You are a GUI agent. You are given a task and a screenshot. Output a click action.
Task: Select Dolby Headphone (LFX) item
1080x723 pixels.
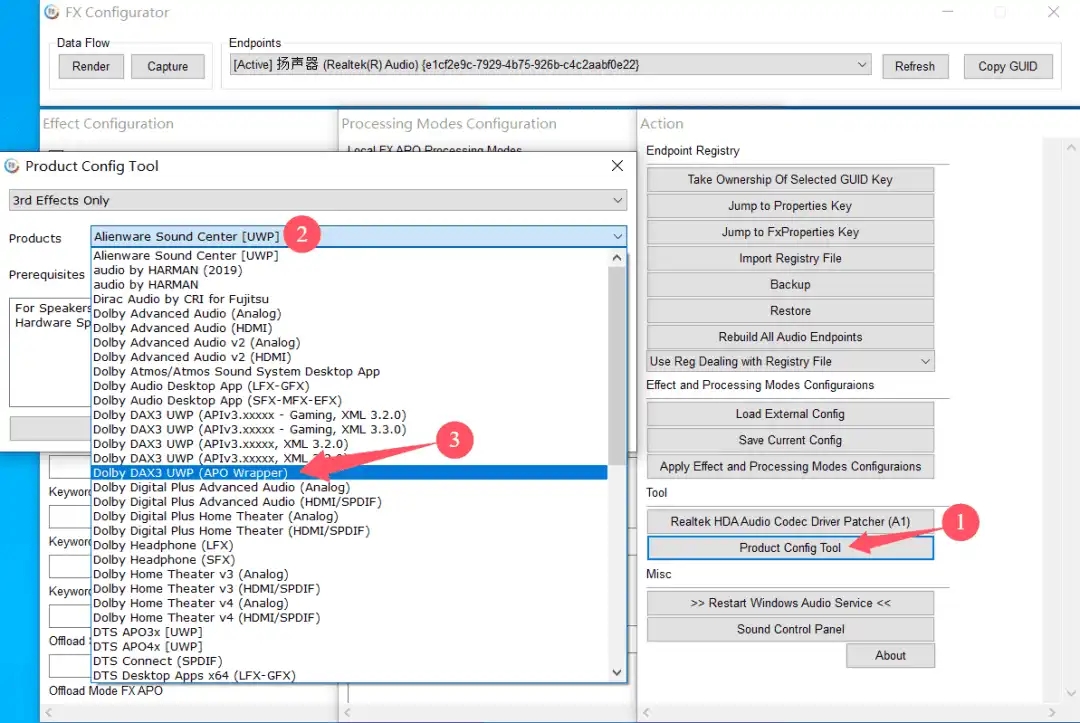(350, 545)
